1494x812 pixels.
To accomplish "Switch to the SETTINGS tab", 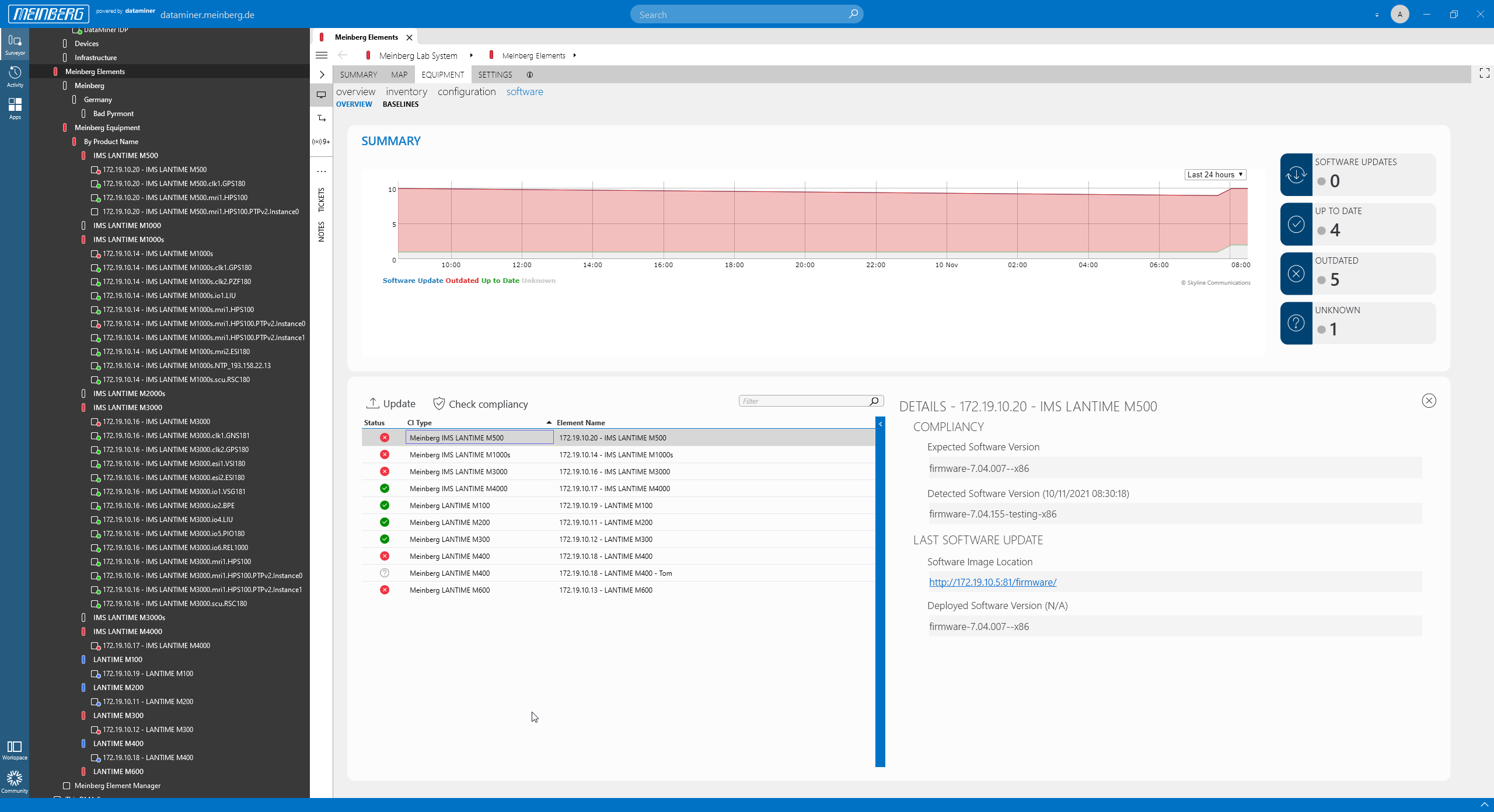I will click(495, 75).
